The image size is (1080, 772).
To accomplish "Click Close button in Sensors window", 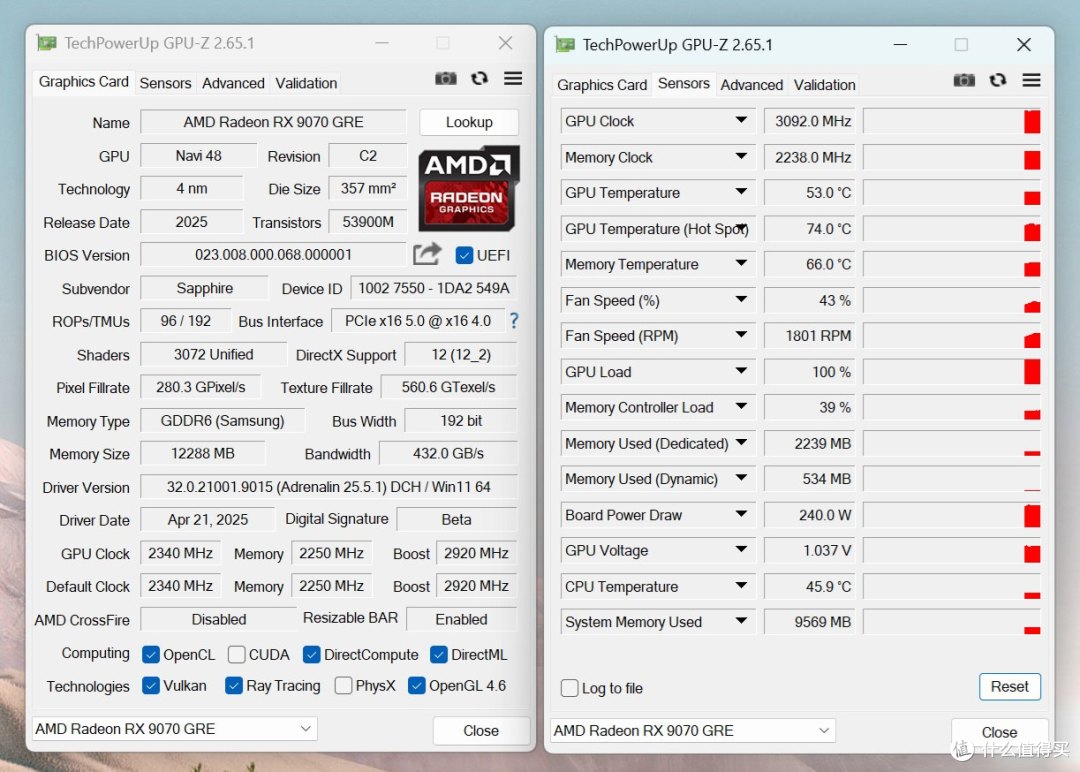I will (999, 733).
